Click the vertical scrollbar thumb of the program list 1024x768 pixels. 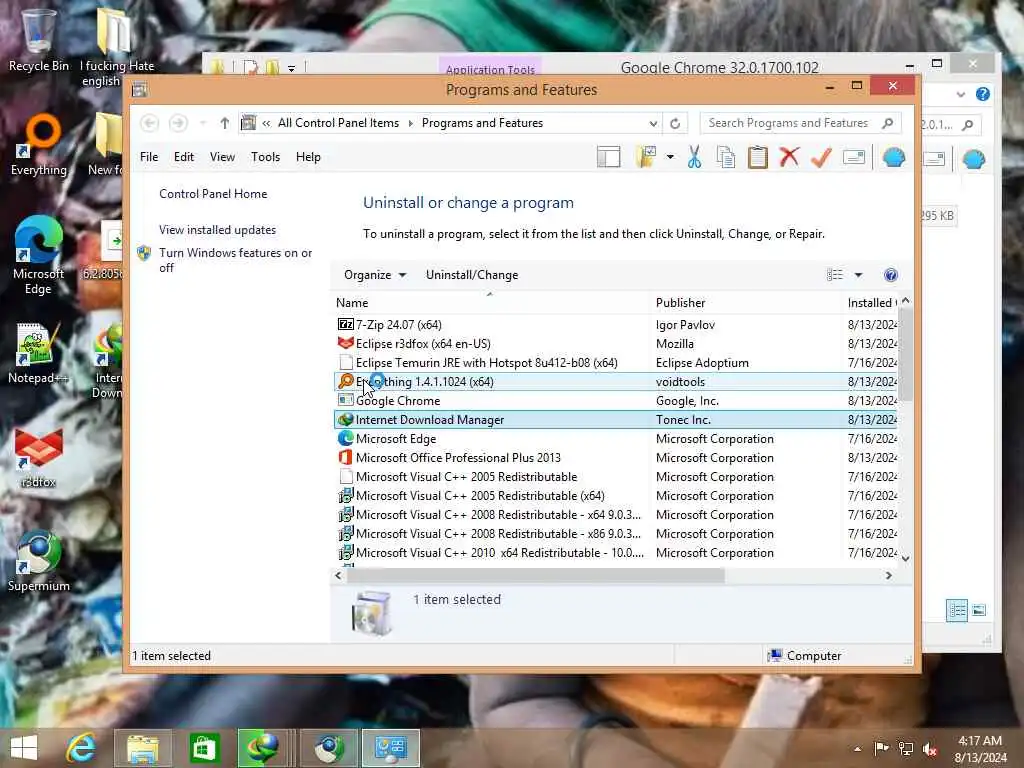click(905, 353)
